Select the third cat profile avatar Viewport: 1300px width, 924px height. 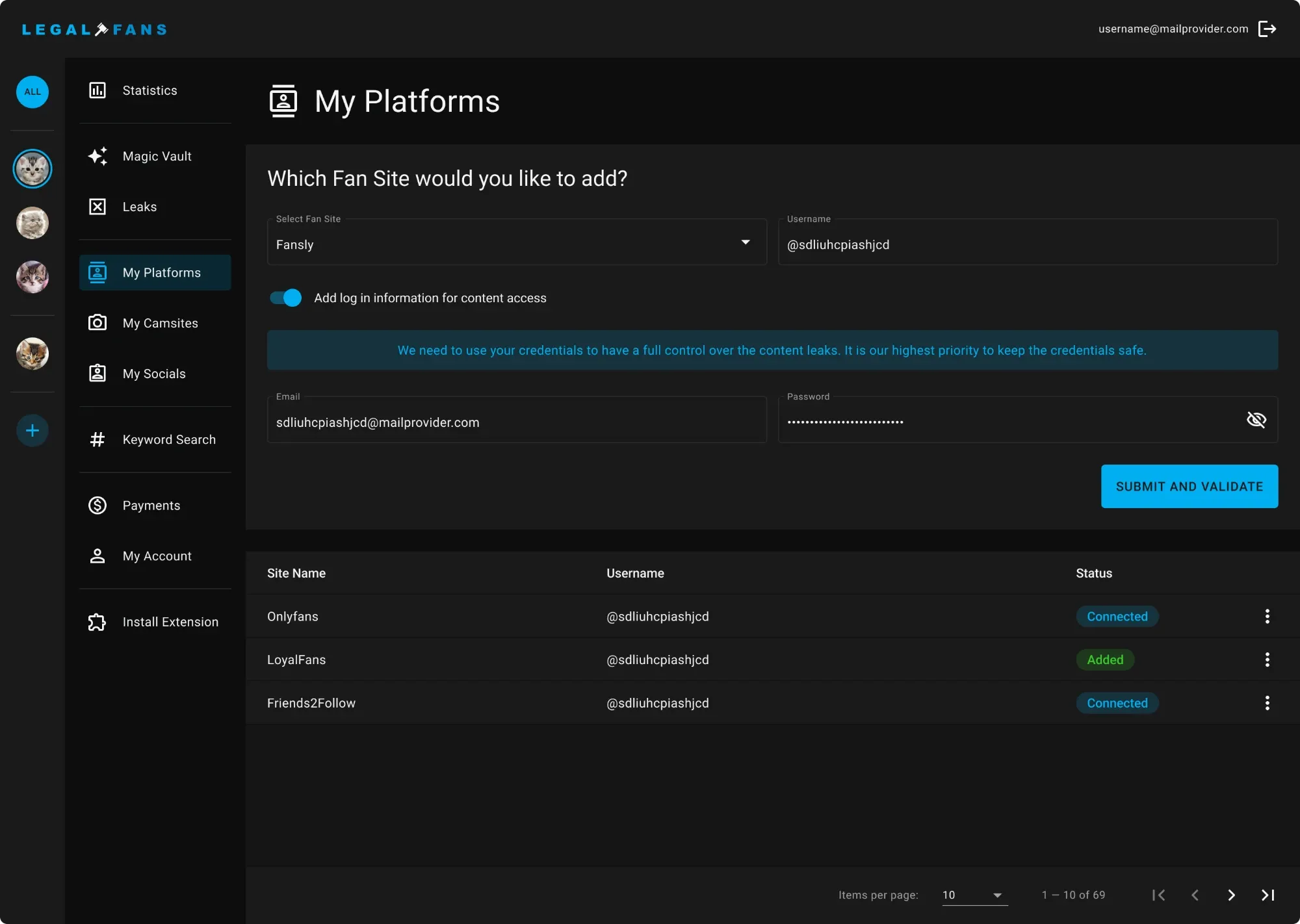[x=32, y=277]
